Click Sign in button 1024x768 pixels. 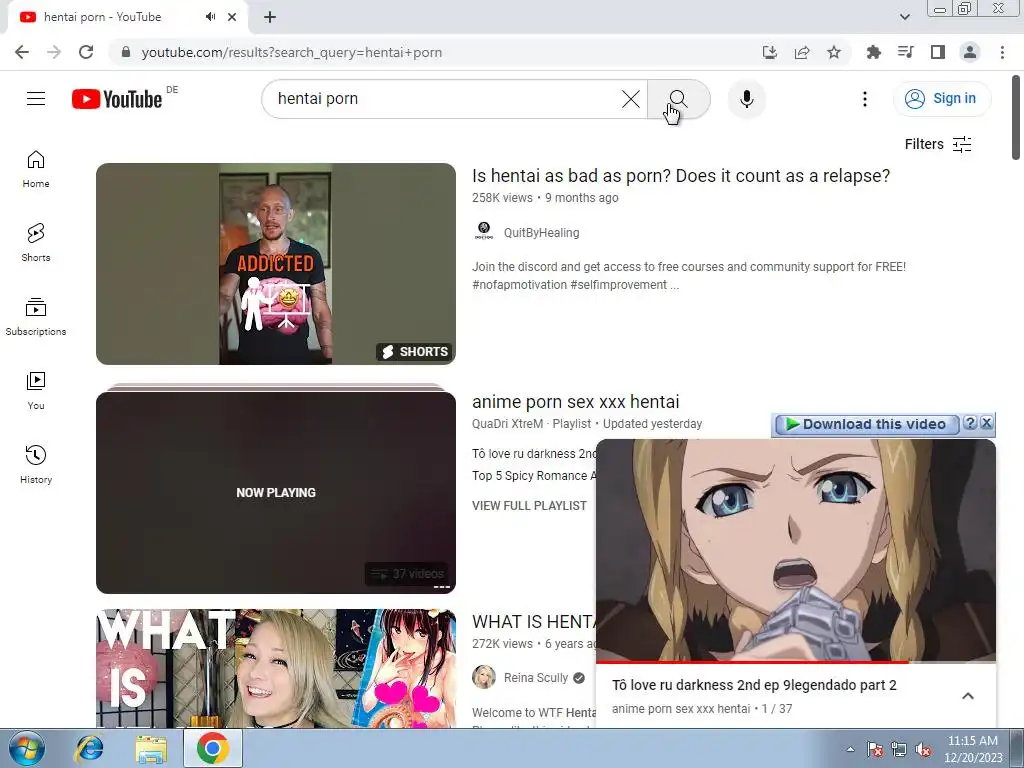pyautogui.click(x=942, y=99)
